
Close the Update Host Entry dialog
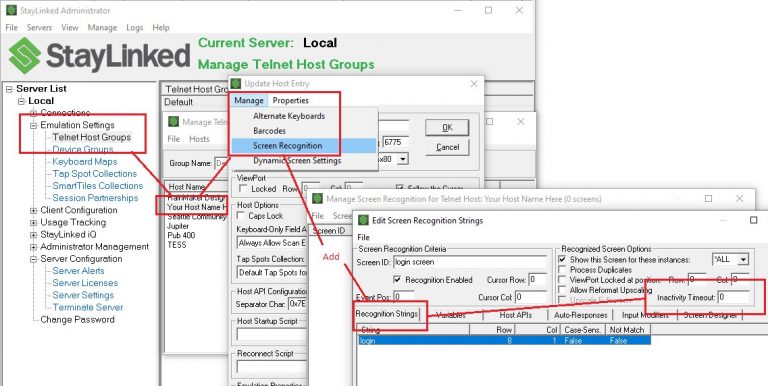pos(474,84)
